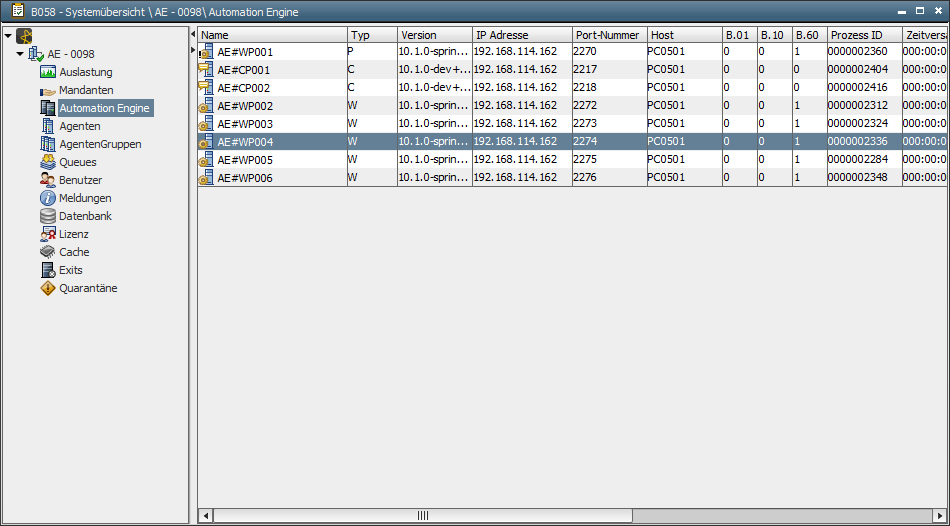Click the B.01 column header
950x526 pixels.
740,35
